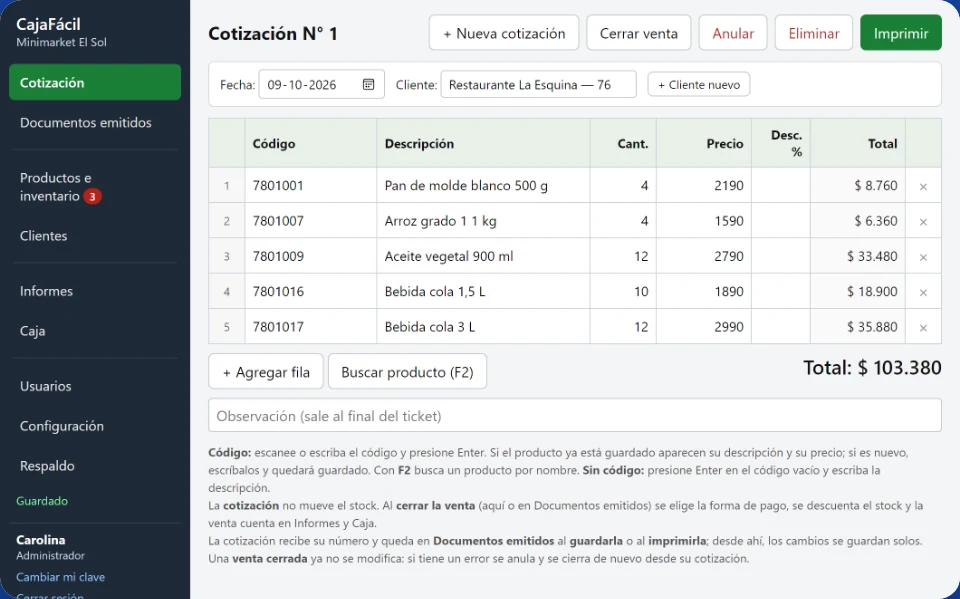Remove the Pan de molde blanco row

coord(923,186)
